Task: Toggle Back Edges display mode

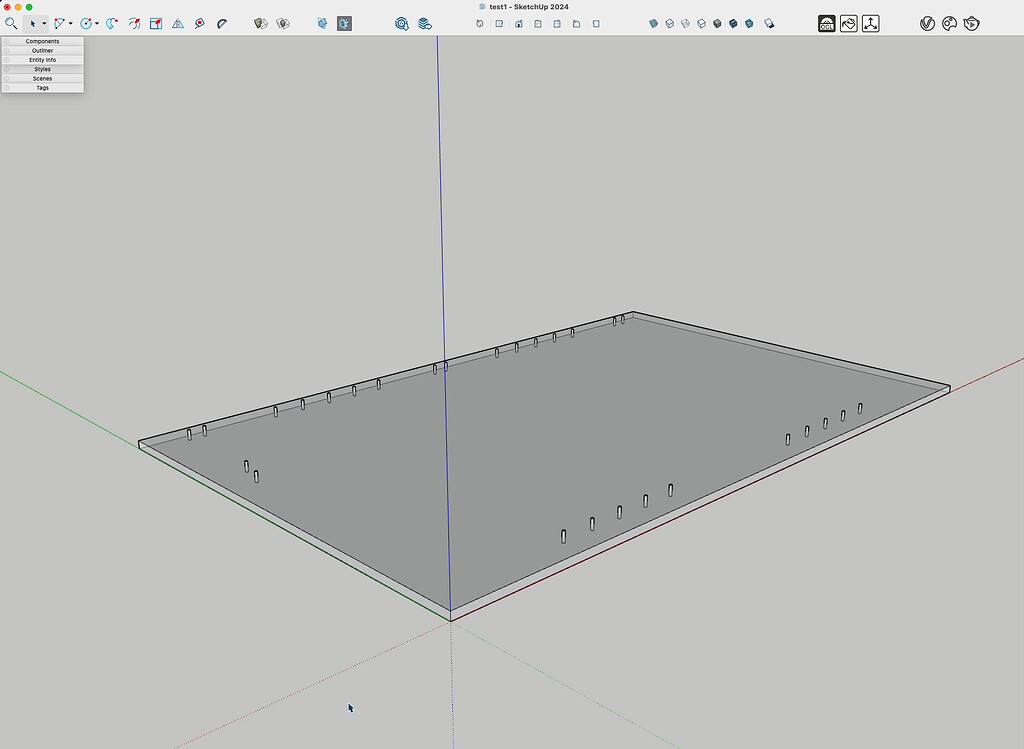Action: pos(669,22)
